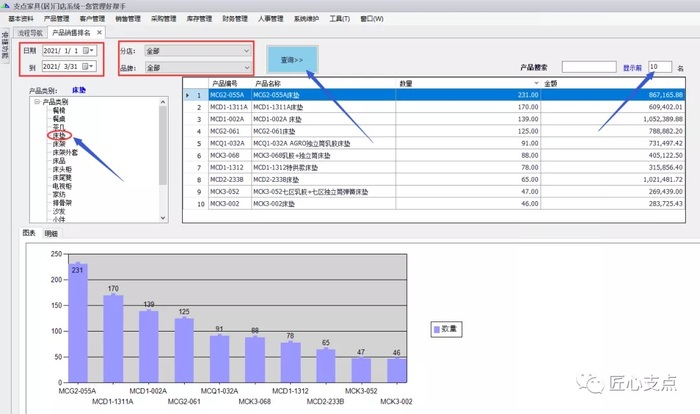This screenshot has height=414, width=700.
Task: Click the 查询>> button
Action: point(292,59)
